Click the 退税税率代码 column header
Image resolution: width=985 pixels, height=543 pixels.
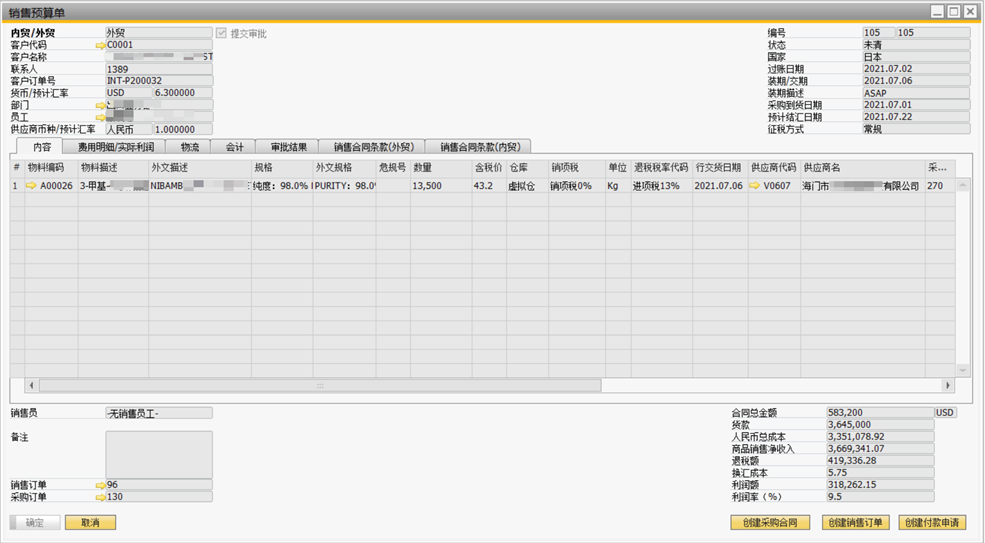click(x=661, y=168)
